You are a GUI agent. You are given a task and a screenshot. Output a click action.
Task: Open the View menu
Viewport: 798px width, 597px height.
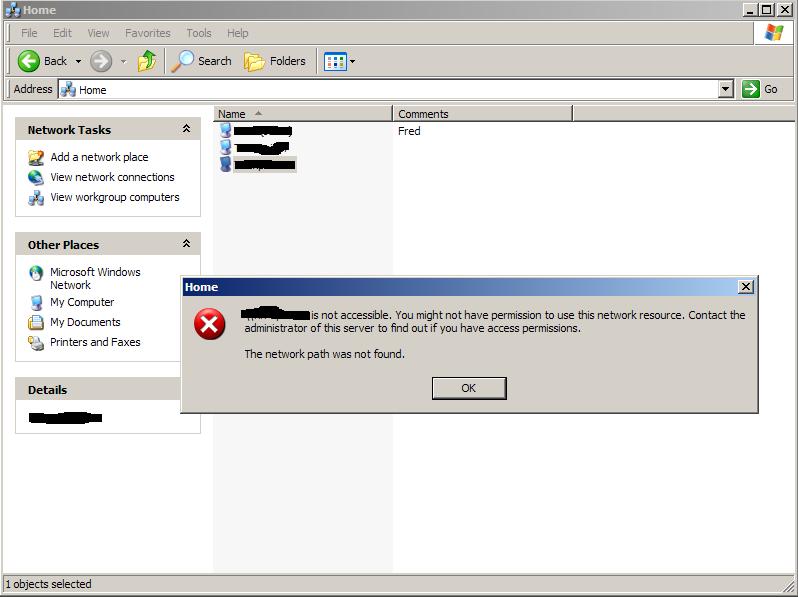98,33
